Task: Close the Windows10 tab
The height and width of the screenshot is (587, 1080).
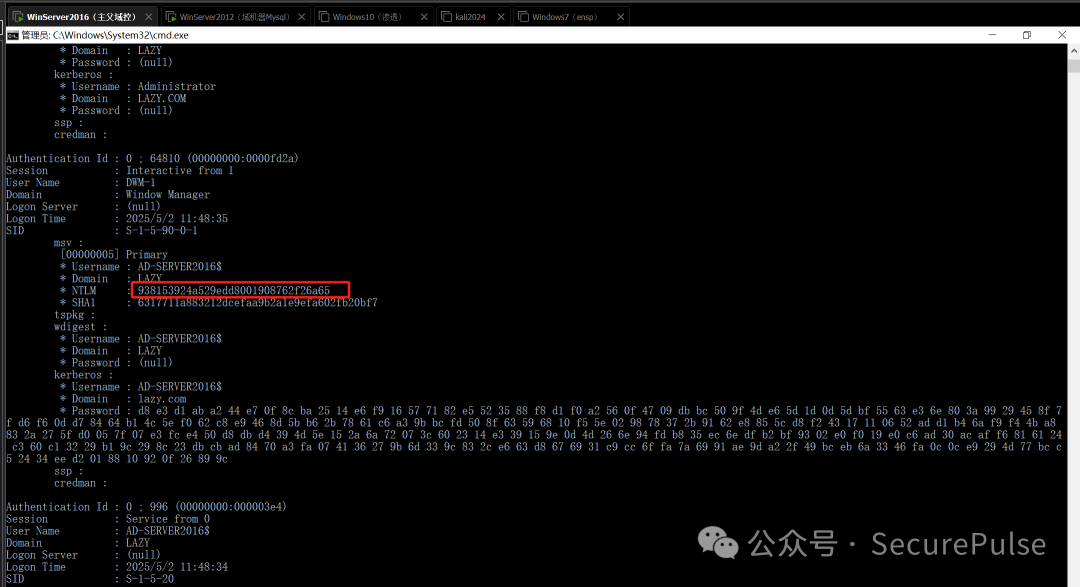Action: (x=424, y=17)
